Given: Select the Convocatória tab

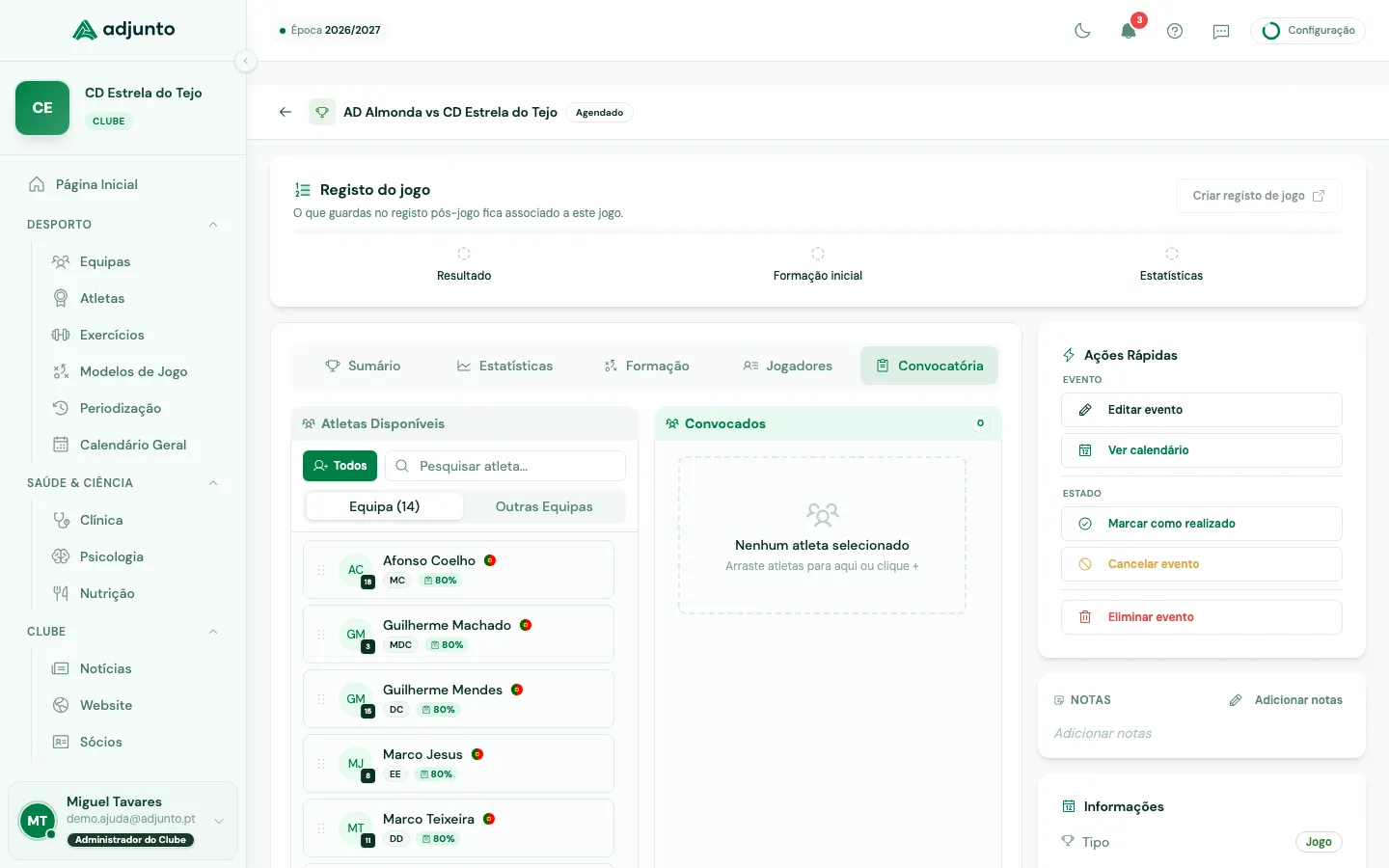Looking at the screenshot, I should pos(929,366).
